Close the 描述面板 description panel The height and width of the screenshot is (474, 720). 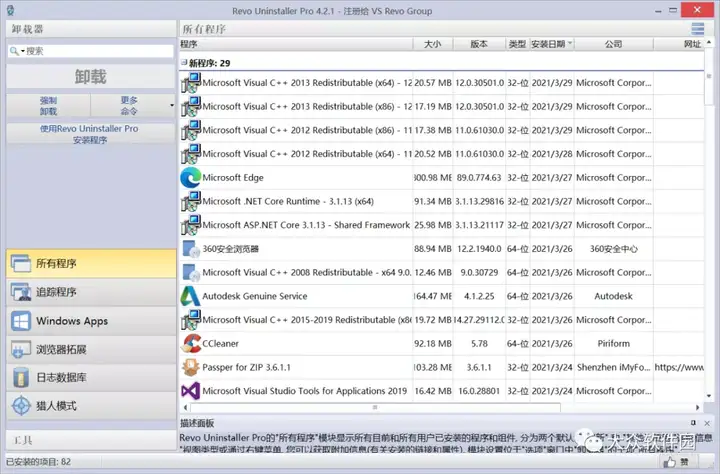click(707, 423)
